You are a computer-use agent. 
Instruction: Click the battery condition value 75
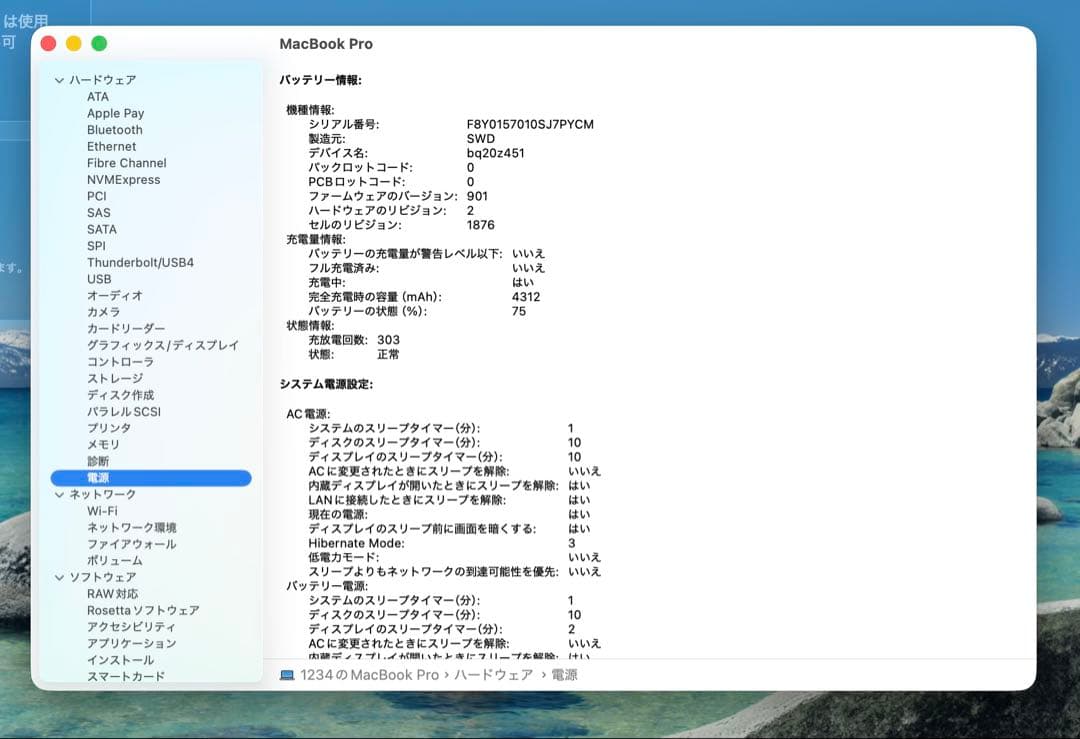pos(519,312)
